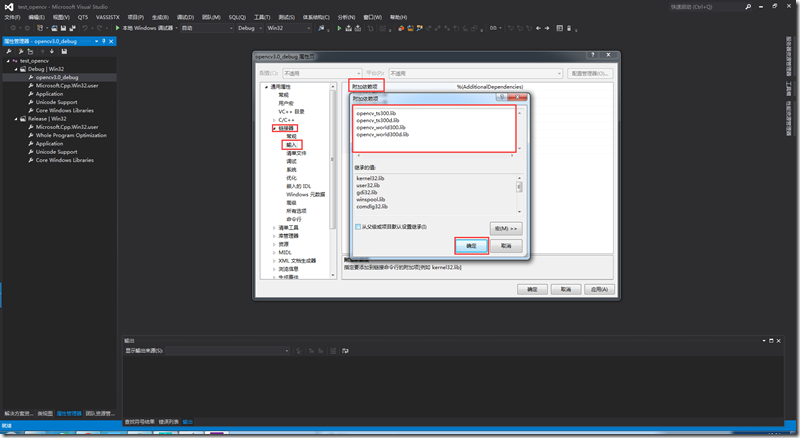Click the Undo toolbar icon

pos(85,28)
